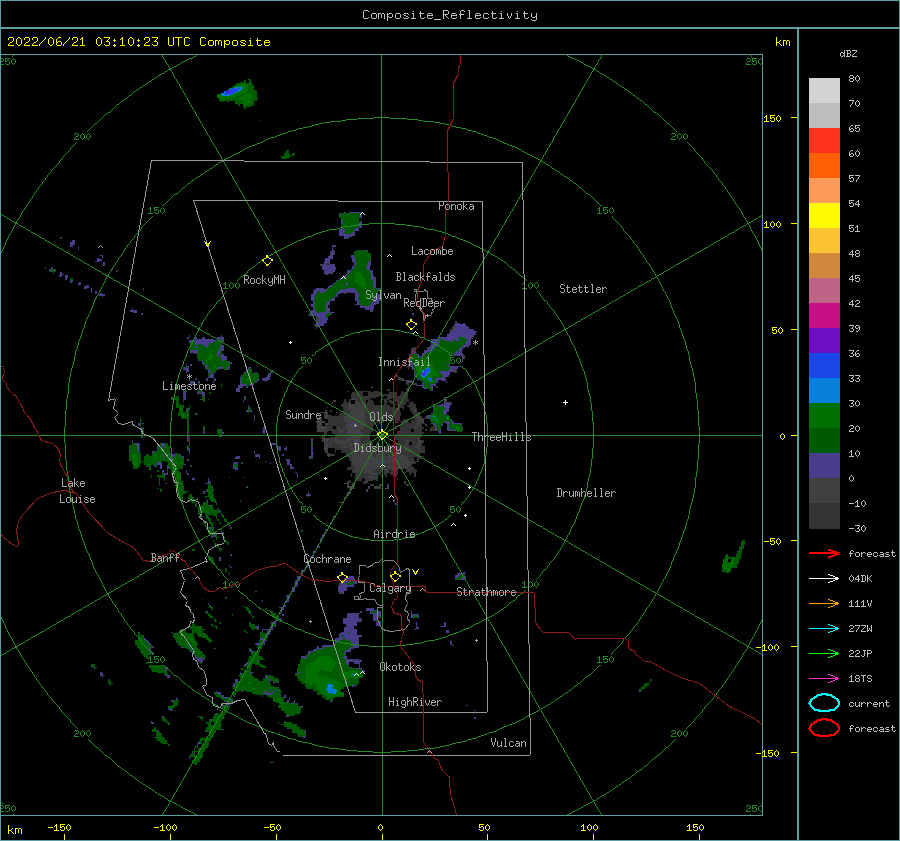Click the cyan current ellipse icon
Image resolution: width=900 pixels, height=841 pixels.
pyautogui.click(x=824, y=703)
